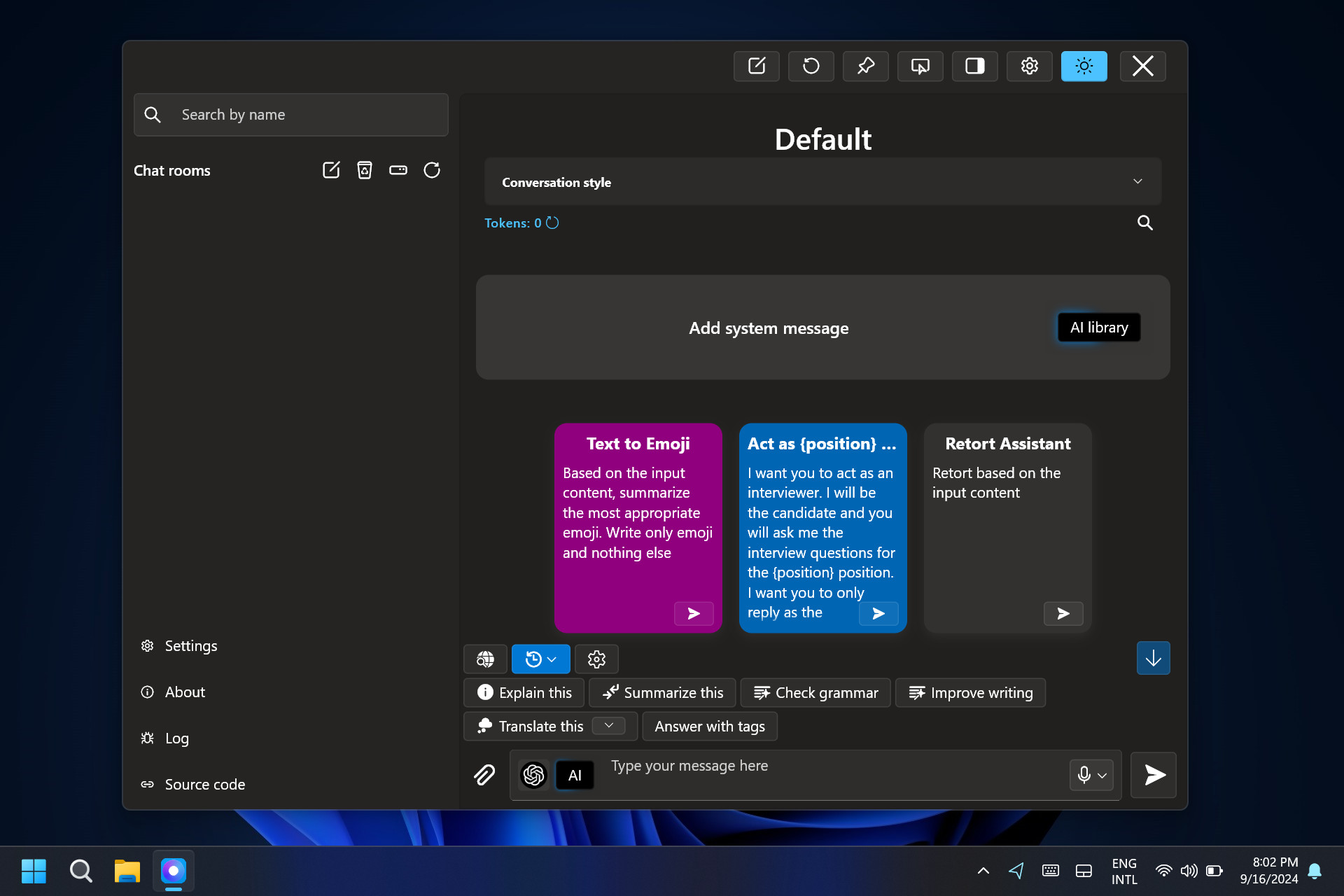Open Settings in the sidebar

point(190,645)
